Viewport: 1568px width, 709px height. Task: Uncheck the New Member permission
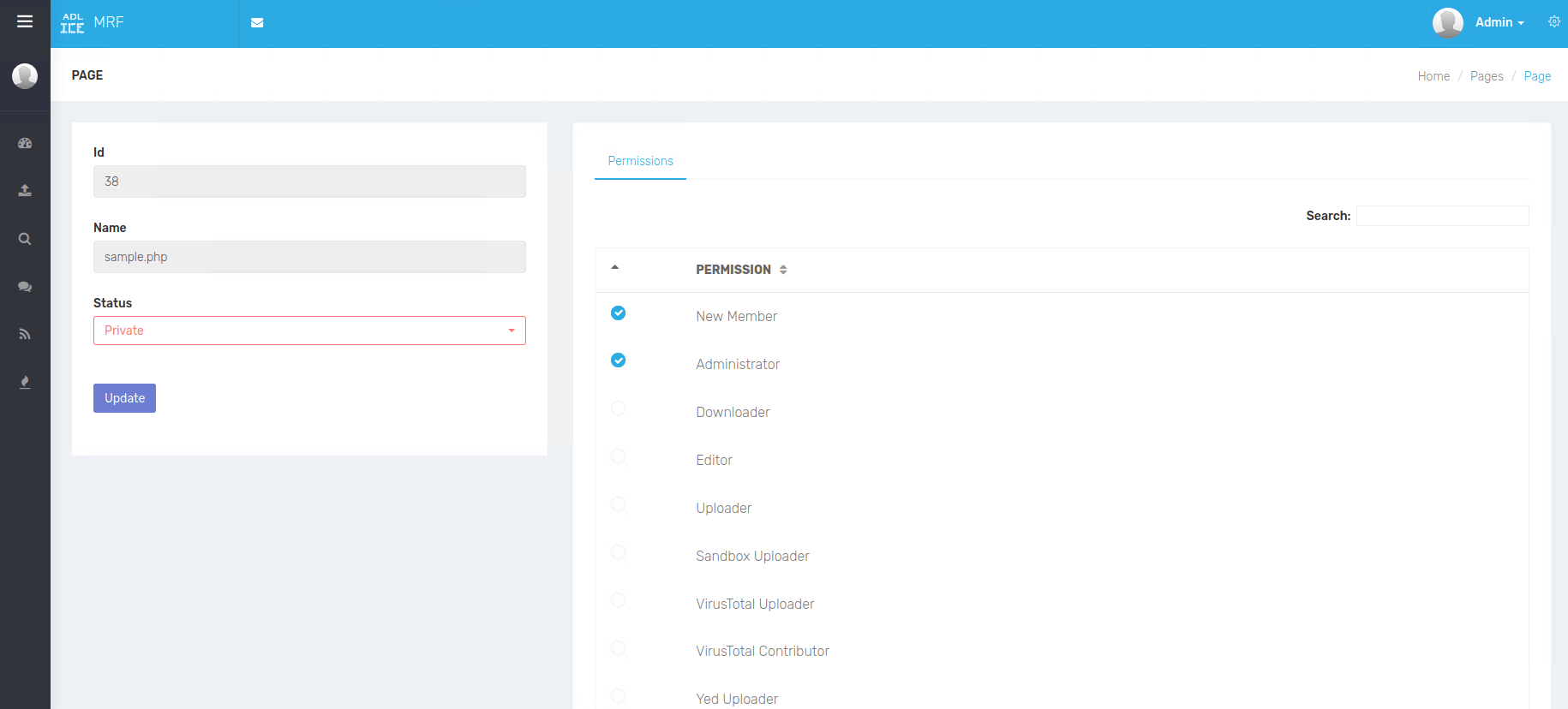(x=618, y=313)
